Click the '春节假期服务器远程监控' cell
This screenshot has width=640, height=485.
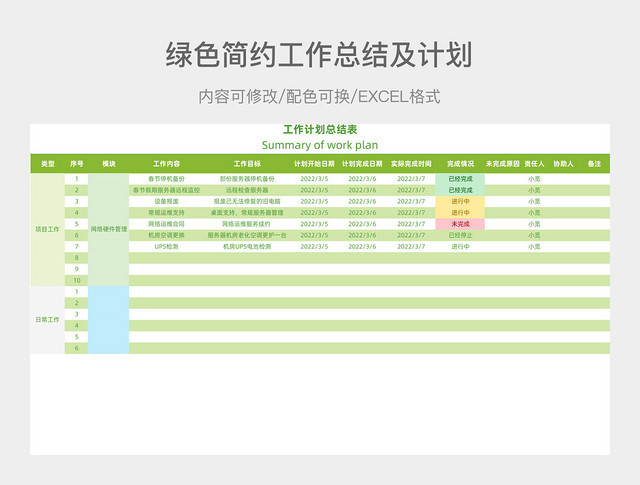[x=167, y=190]
